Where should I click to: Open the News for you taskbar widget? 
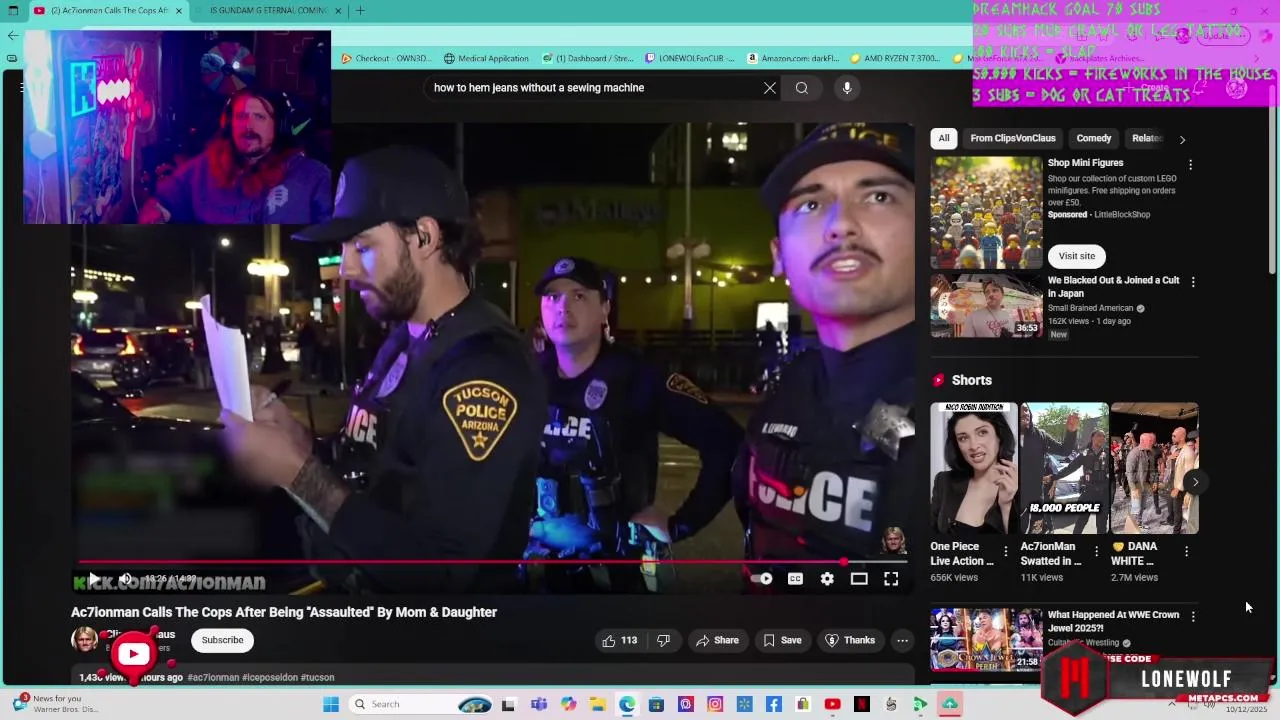pos(55,704)
